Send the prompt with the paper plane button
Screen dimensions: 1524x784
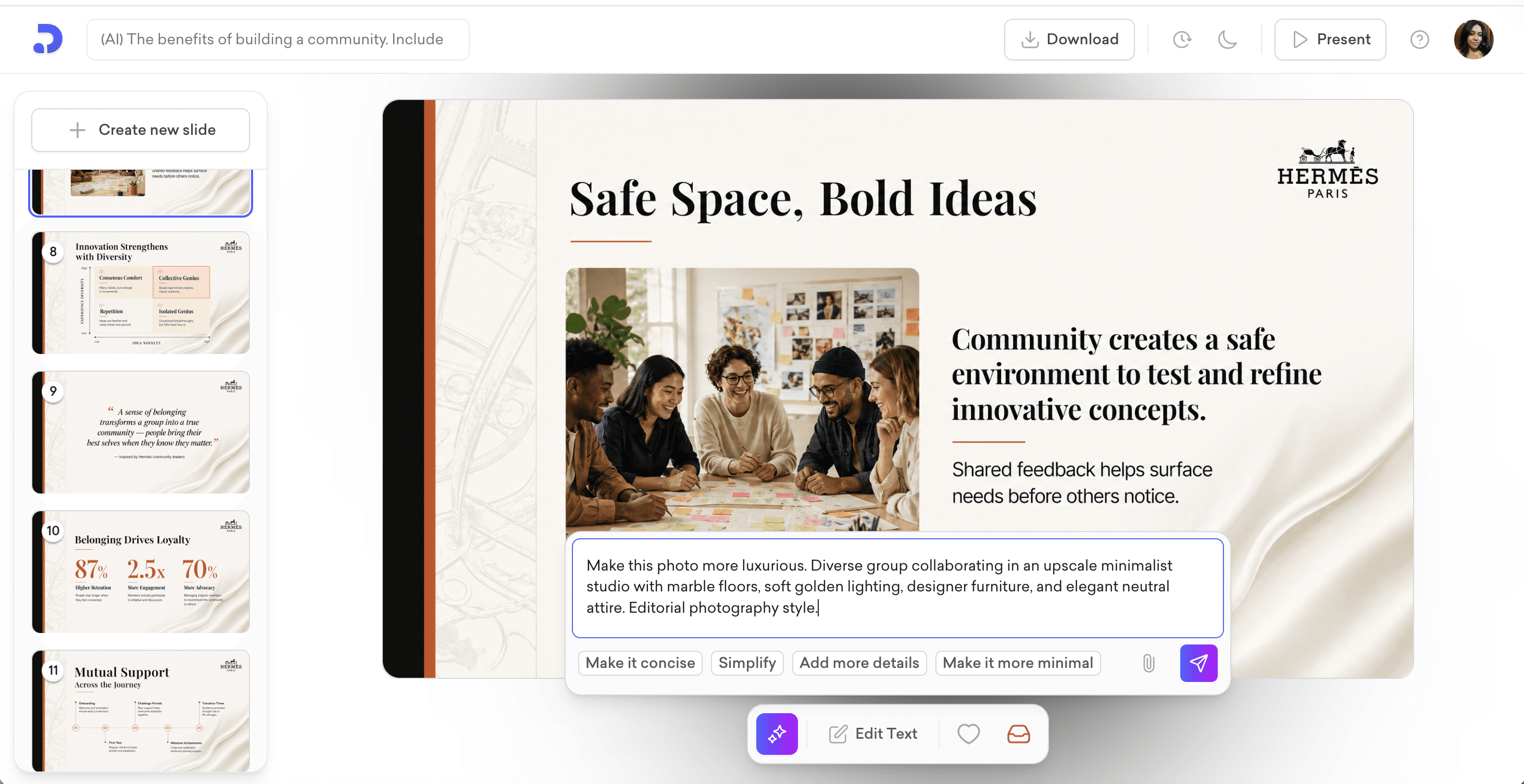(x=1198, y=663)
